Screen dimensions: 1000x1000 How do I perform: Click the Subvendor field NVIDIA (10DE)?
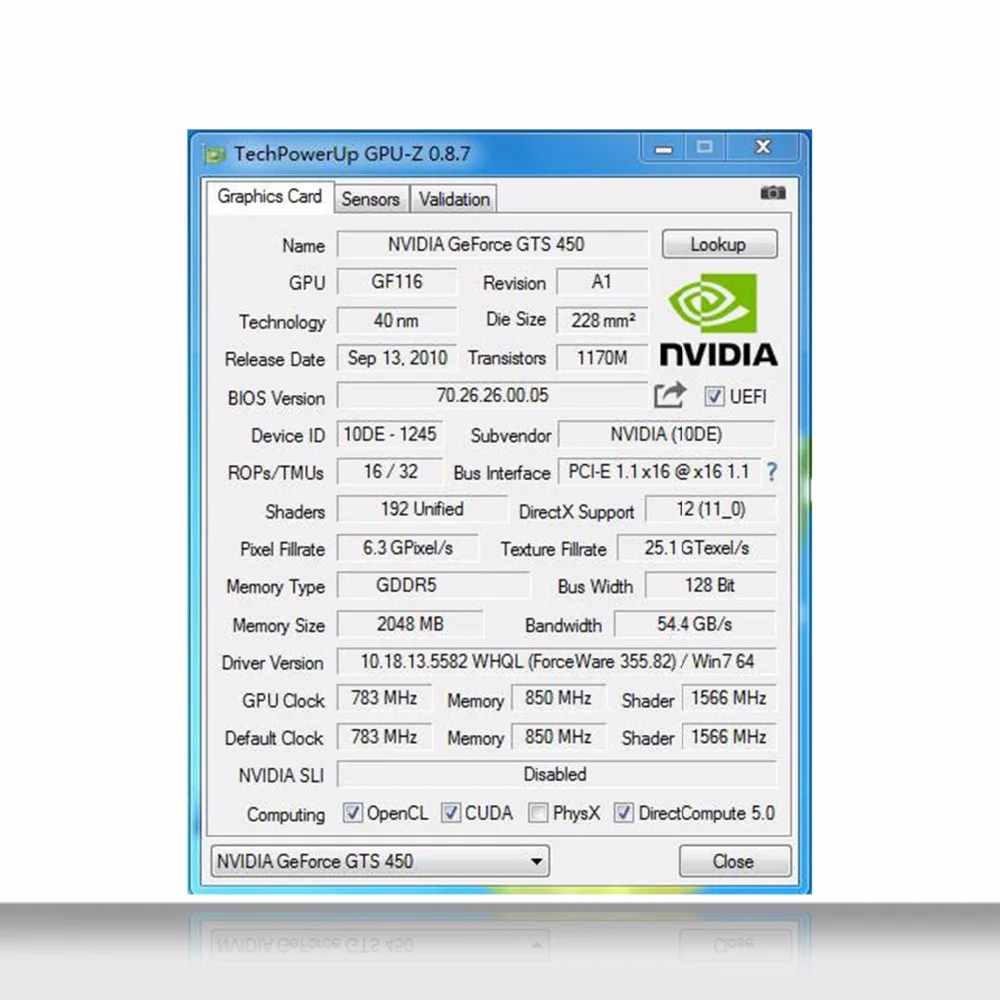tap(666, 434)
